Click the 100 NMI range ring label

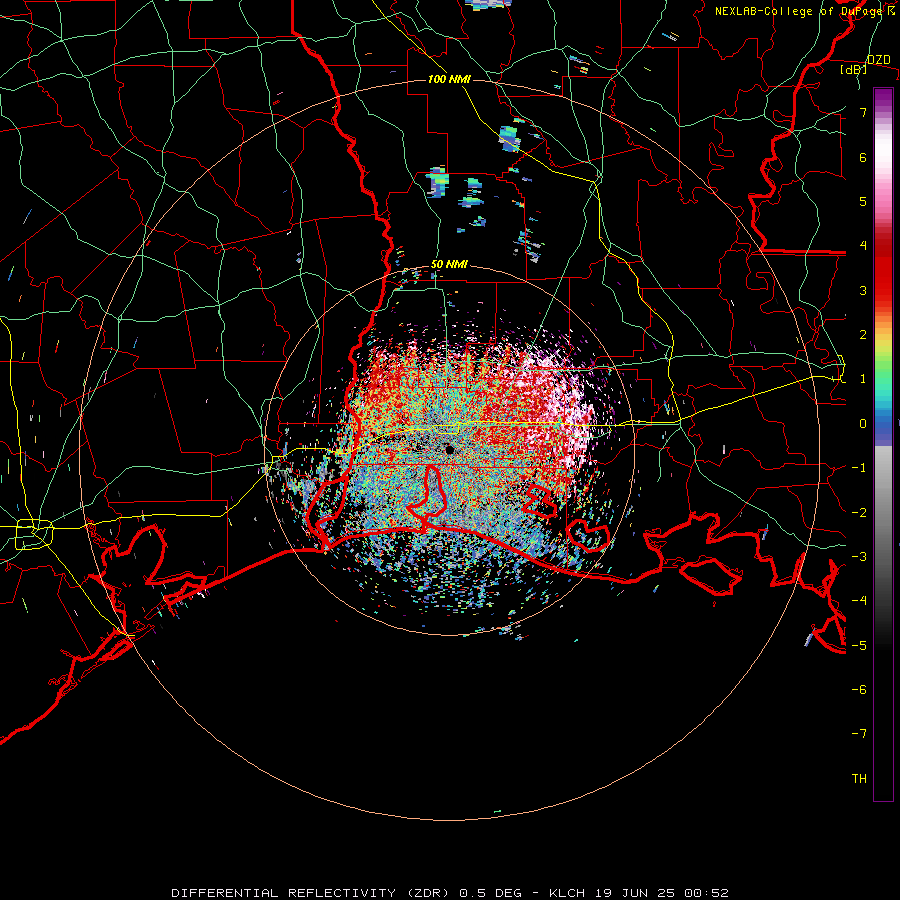[x=449, y=79]
